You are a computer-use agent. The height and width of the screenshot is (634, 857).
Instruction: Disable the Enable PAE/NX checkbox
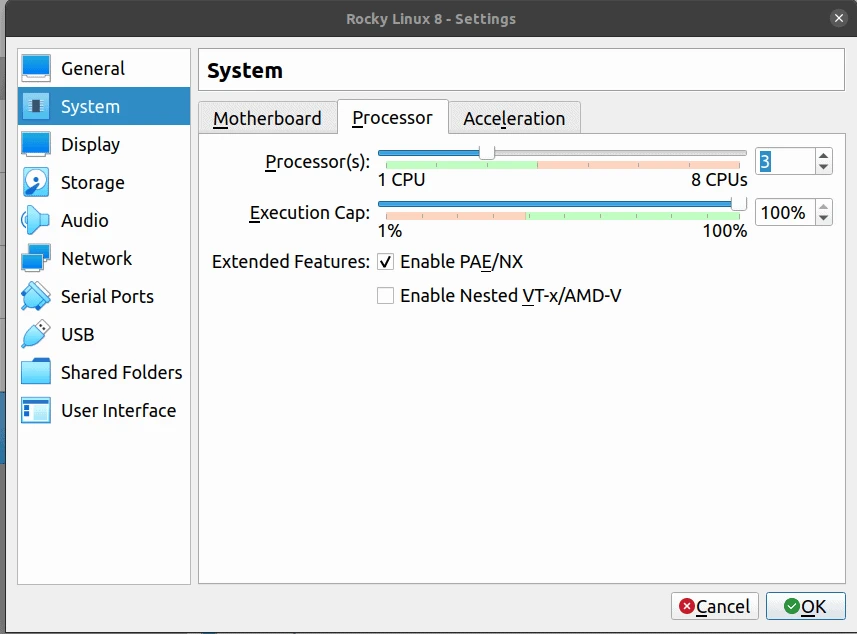(x=385, y=262)
